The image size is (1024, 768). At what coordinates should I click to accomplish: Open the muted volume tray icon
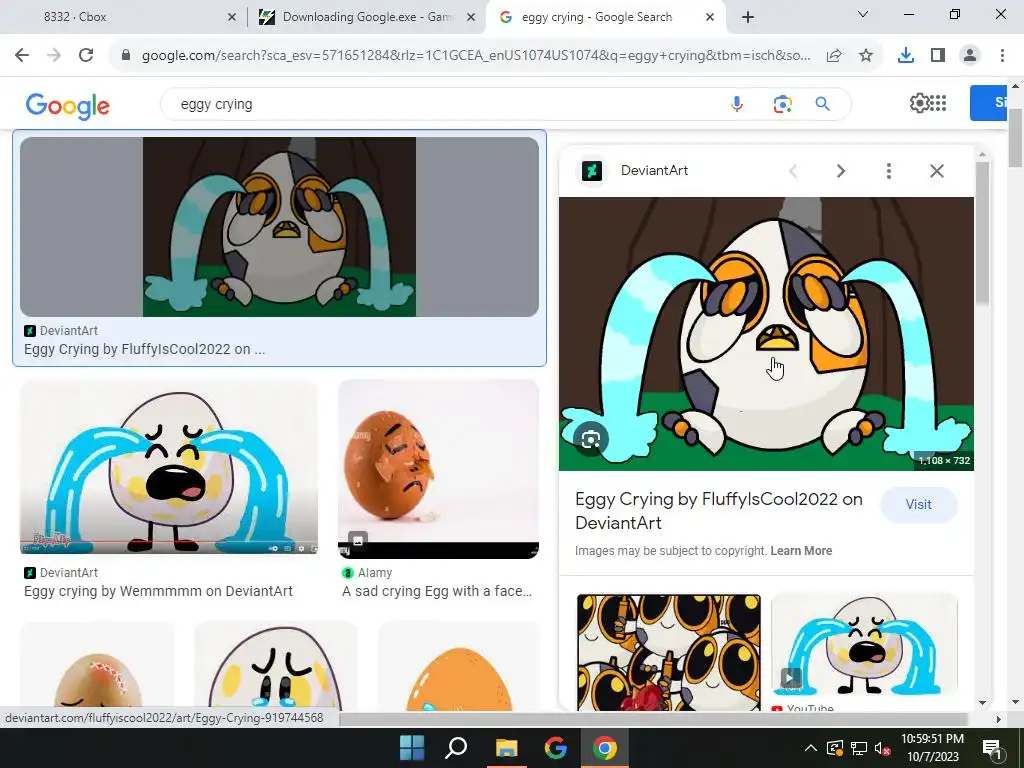(x=882, y=748)
